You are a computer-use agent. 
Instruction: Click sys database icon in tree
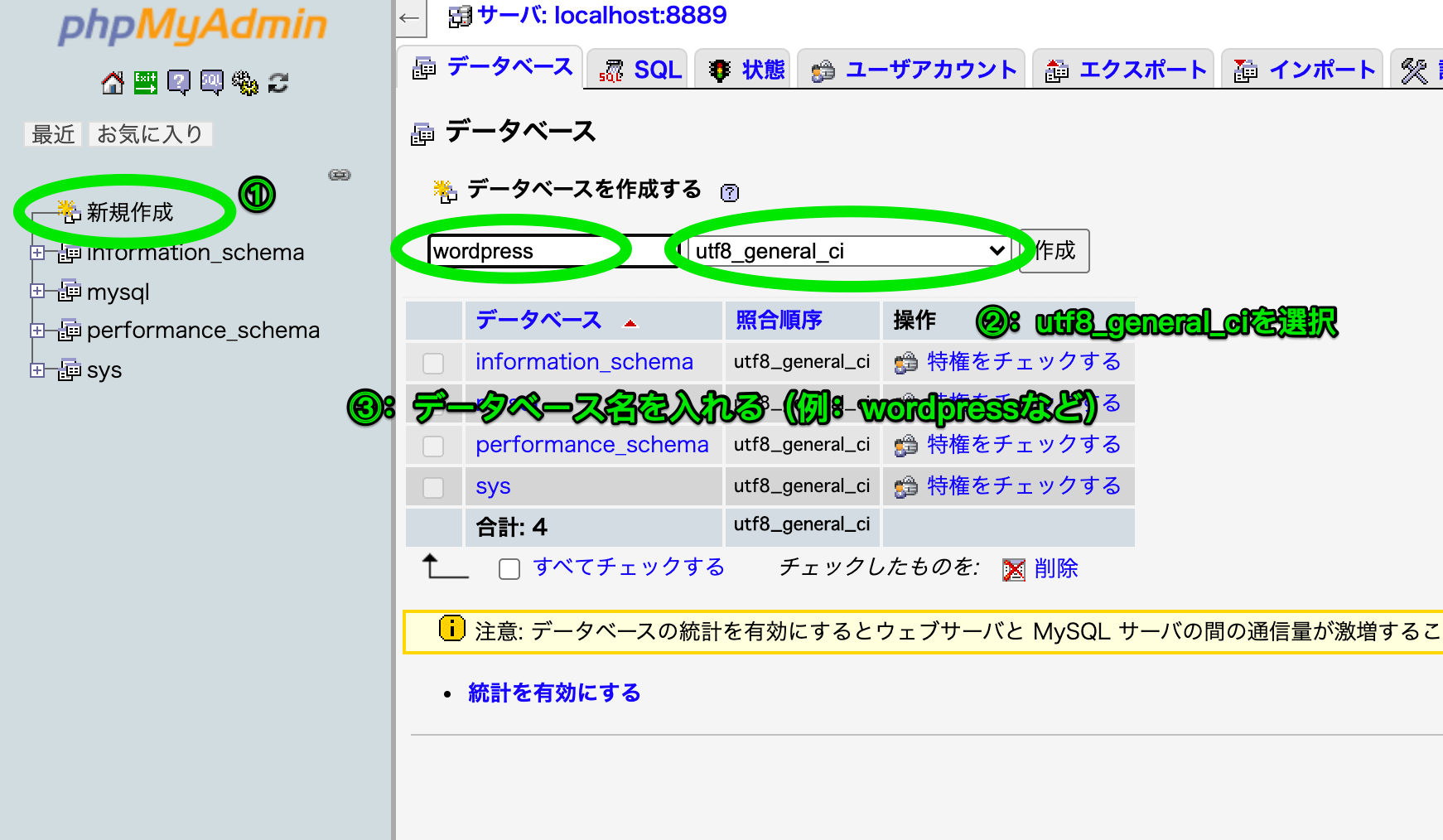(x=70, y=370)
